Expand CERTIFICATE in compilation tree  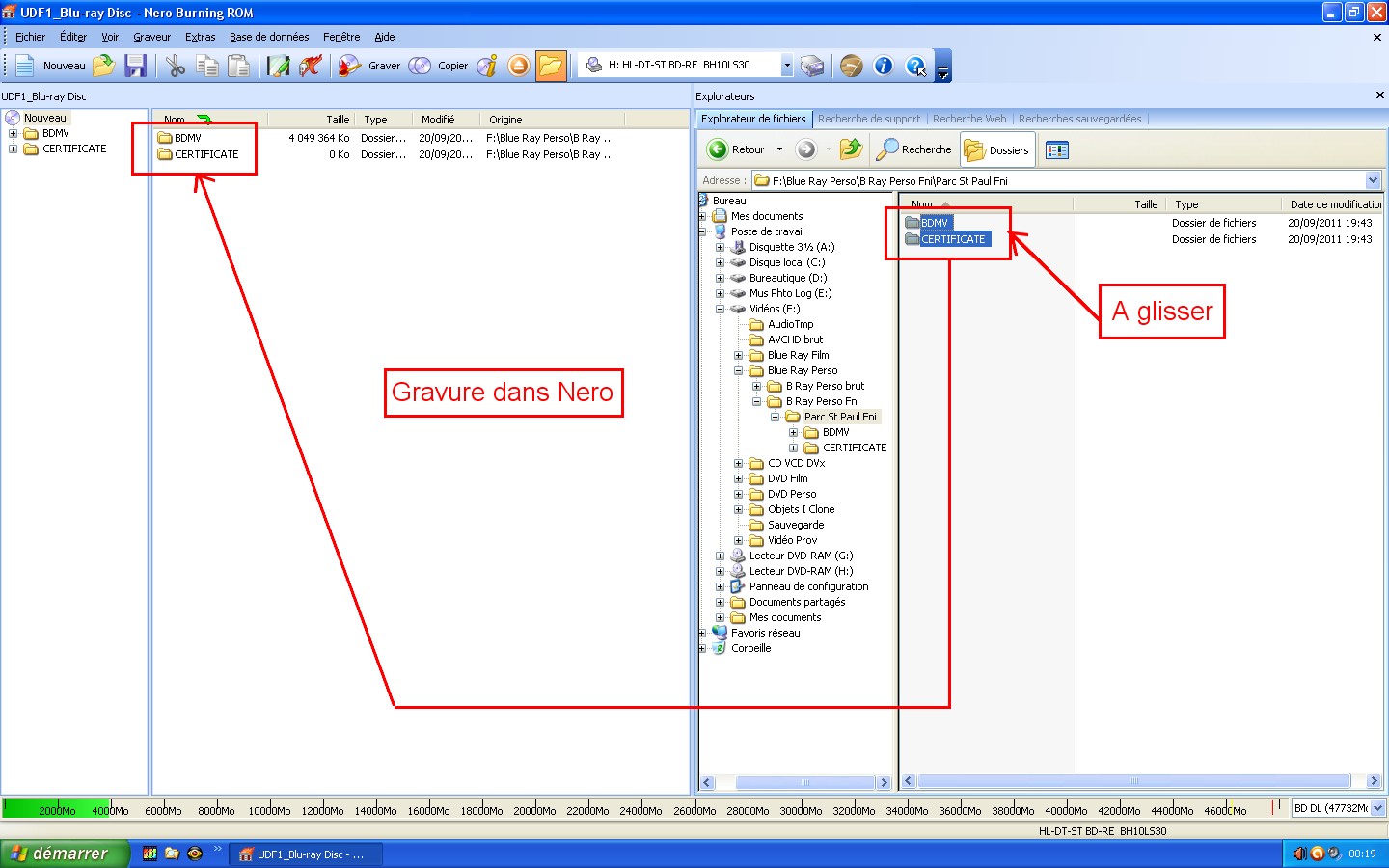click(14, 149)
